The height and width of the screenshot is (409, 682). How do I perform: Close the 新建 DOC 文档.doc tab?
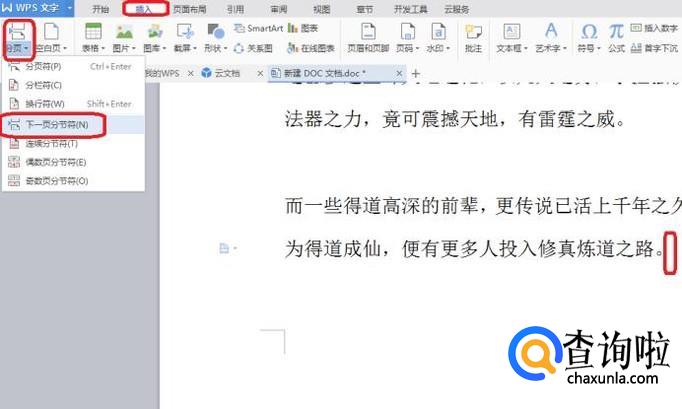point(399,74)
